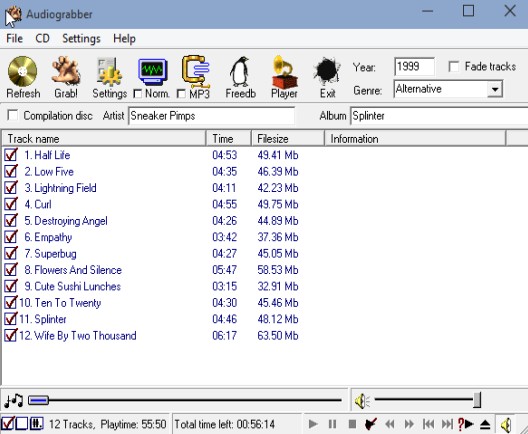Enable the Norm. checkbox

(137, 94)
